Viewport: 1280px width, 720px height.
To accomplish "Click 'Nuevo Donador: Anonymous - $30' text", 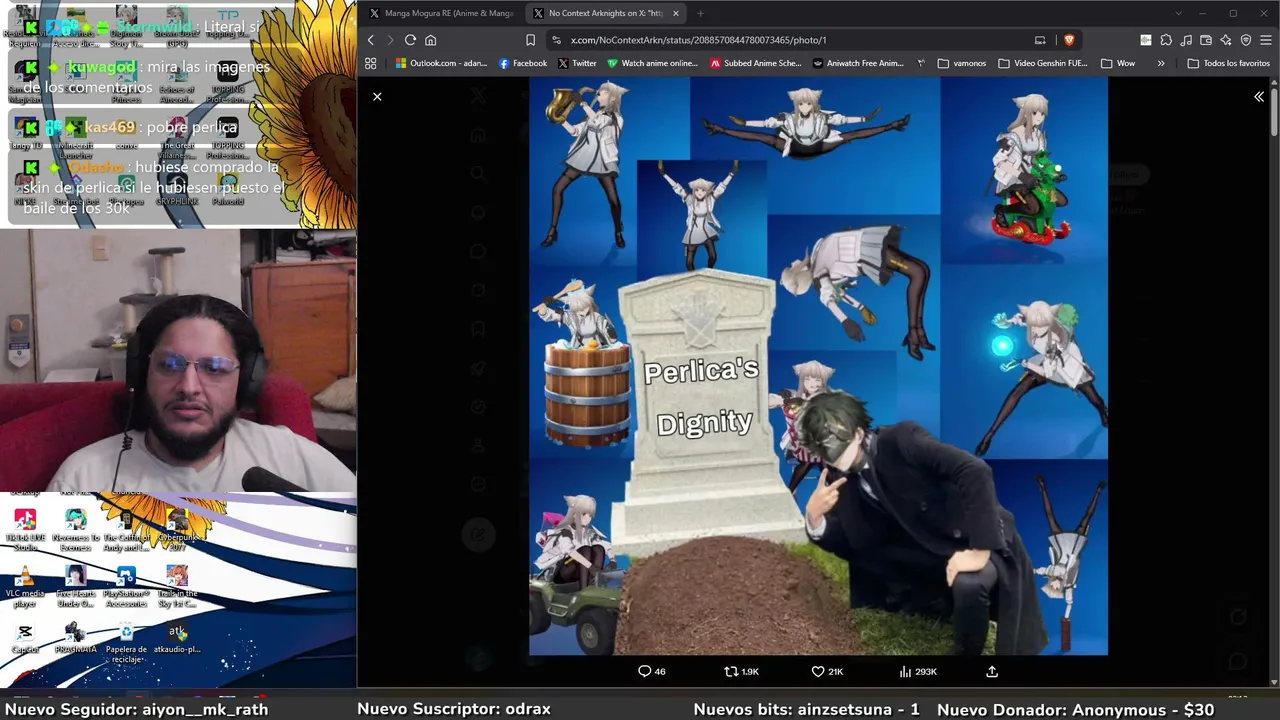I will 1075,709.
